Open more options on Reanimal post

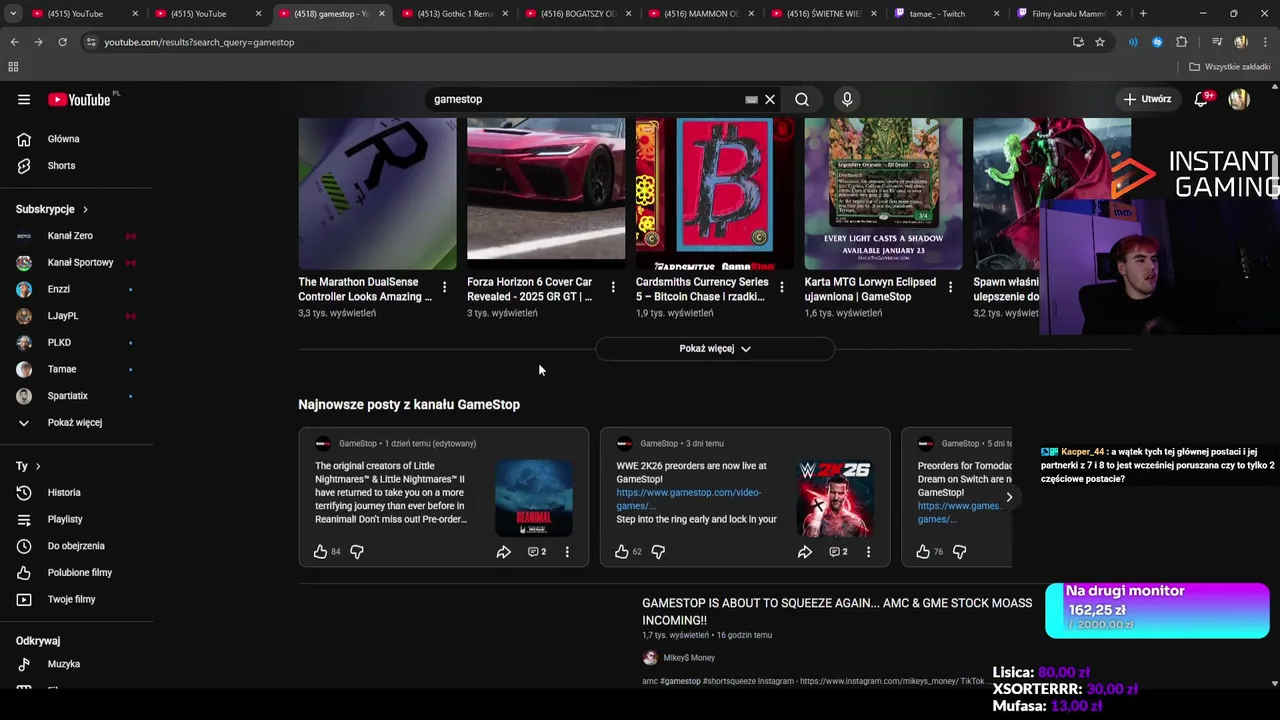click(567, 552)
